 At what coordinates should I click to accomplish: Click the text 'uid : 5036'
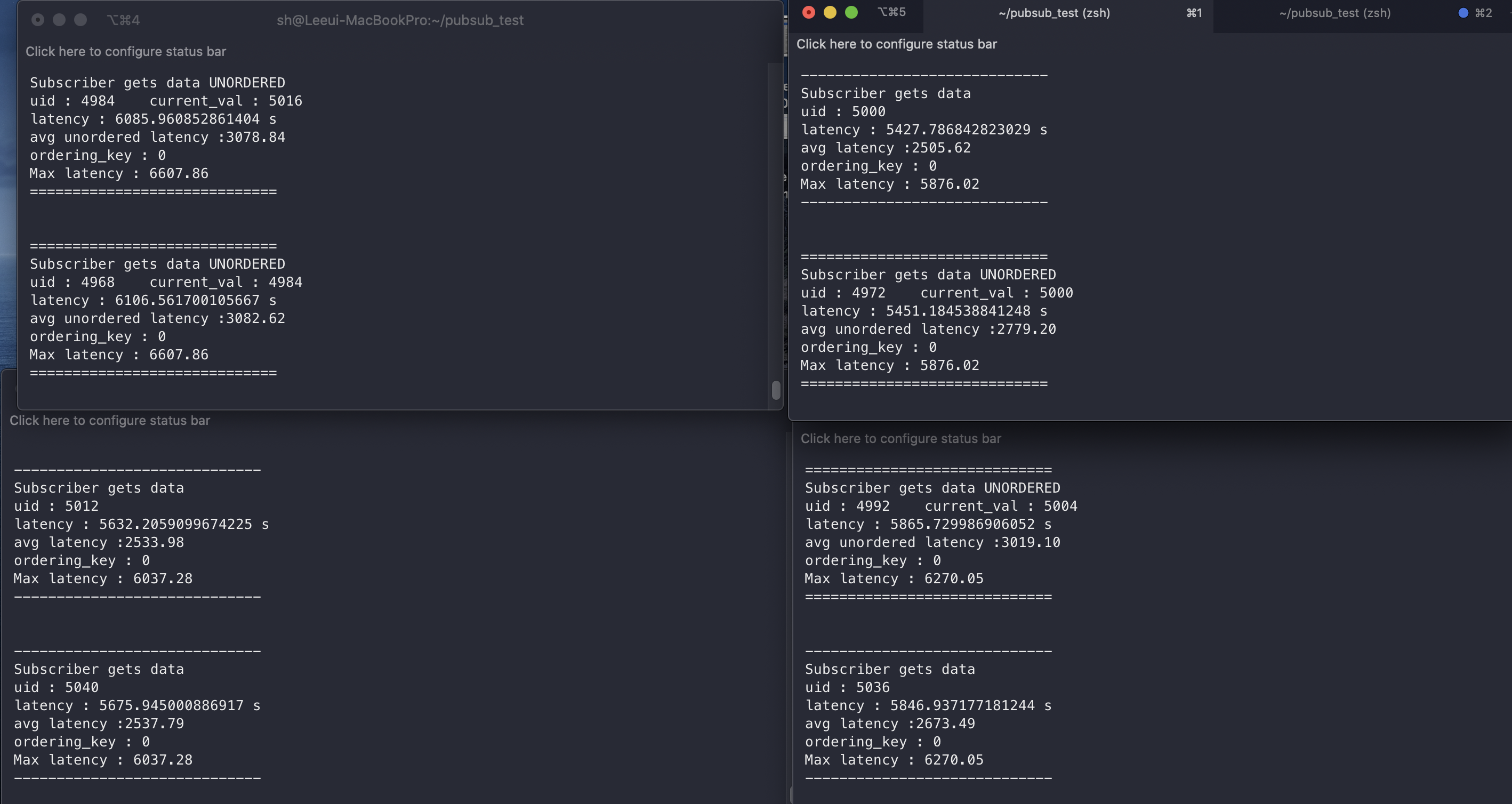[848, 687]
